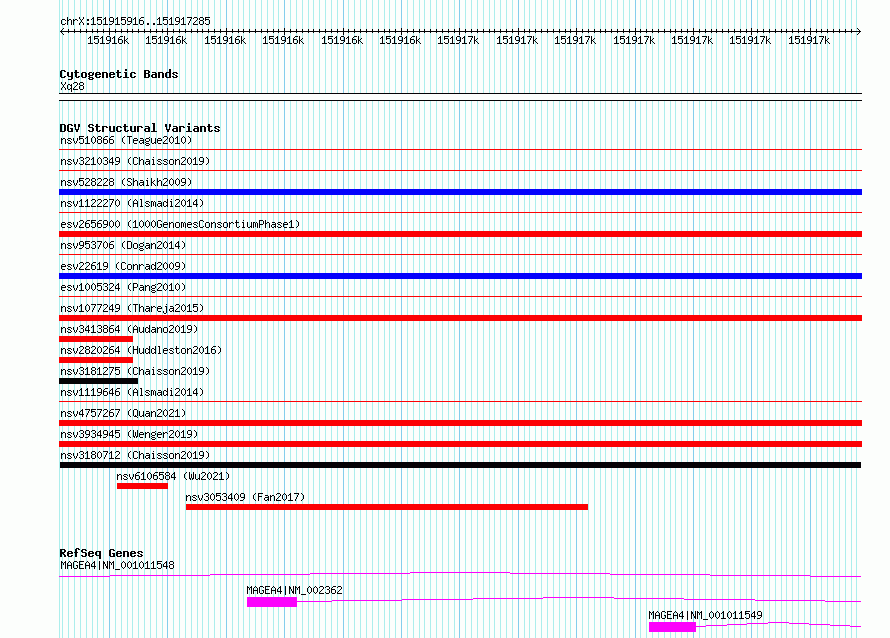The height and width of the screenshot is (638, 890).
Task: Click the long black bar under nsv3180712
Action: (460, 465)
